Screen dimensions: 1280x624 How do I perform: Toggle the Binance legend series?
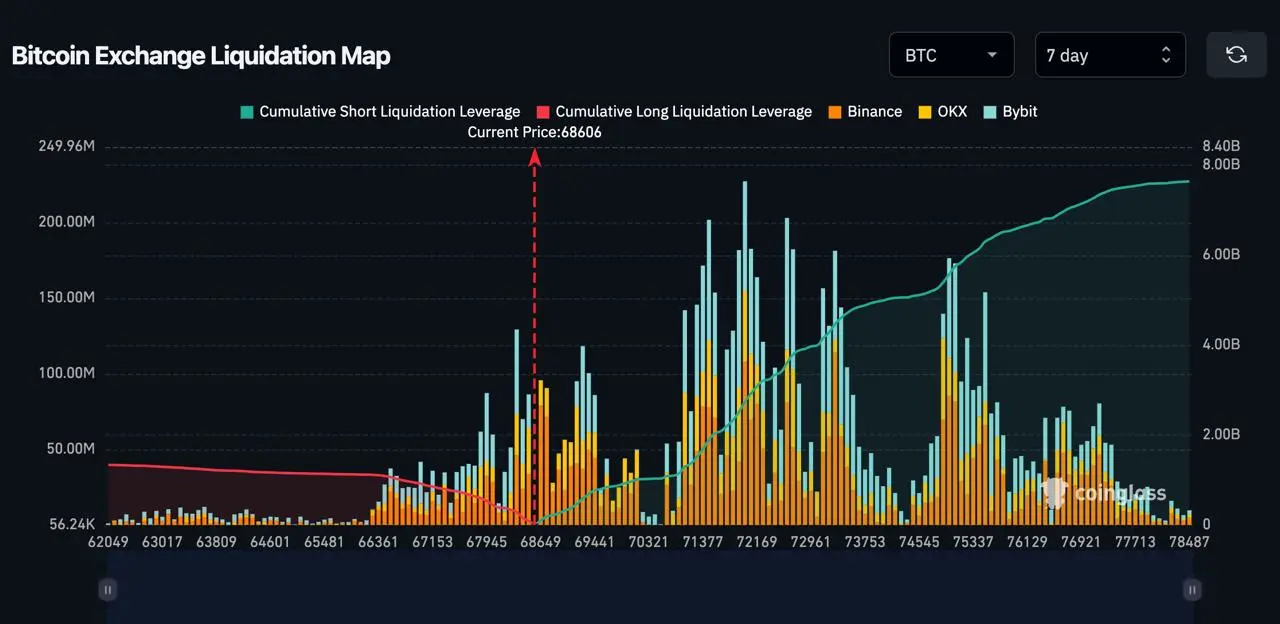tap(865, 112)
